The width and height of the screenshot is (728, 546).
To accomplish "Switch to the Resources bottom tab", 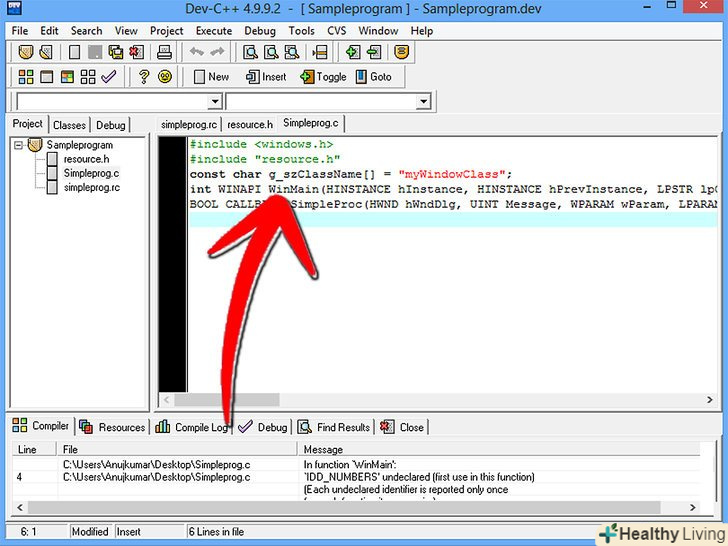I will point(112,427).
